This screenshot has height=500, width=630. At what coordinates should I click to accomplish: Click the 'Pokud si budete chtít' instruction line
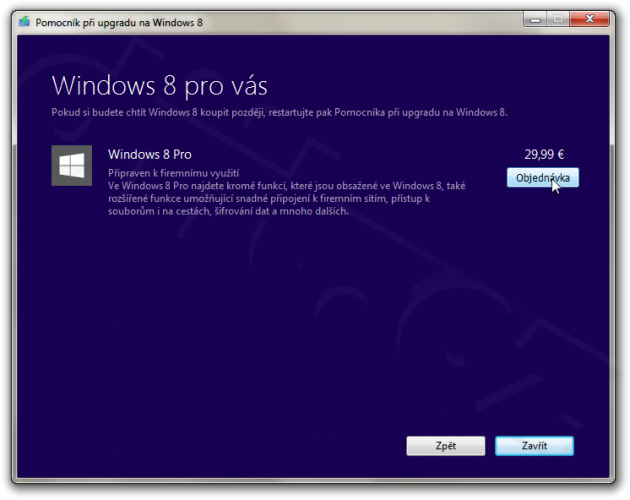280,113
